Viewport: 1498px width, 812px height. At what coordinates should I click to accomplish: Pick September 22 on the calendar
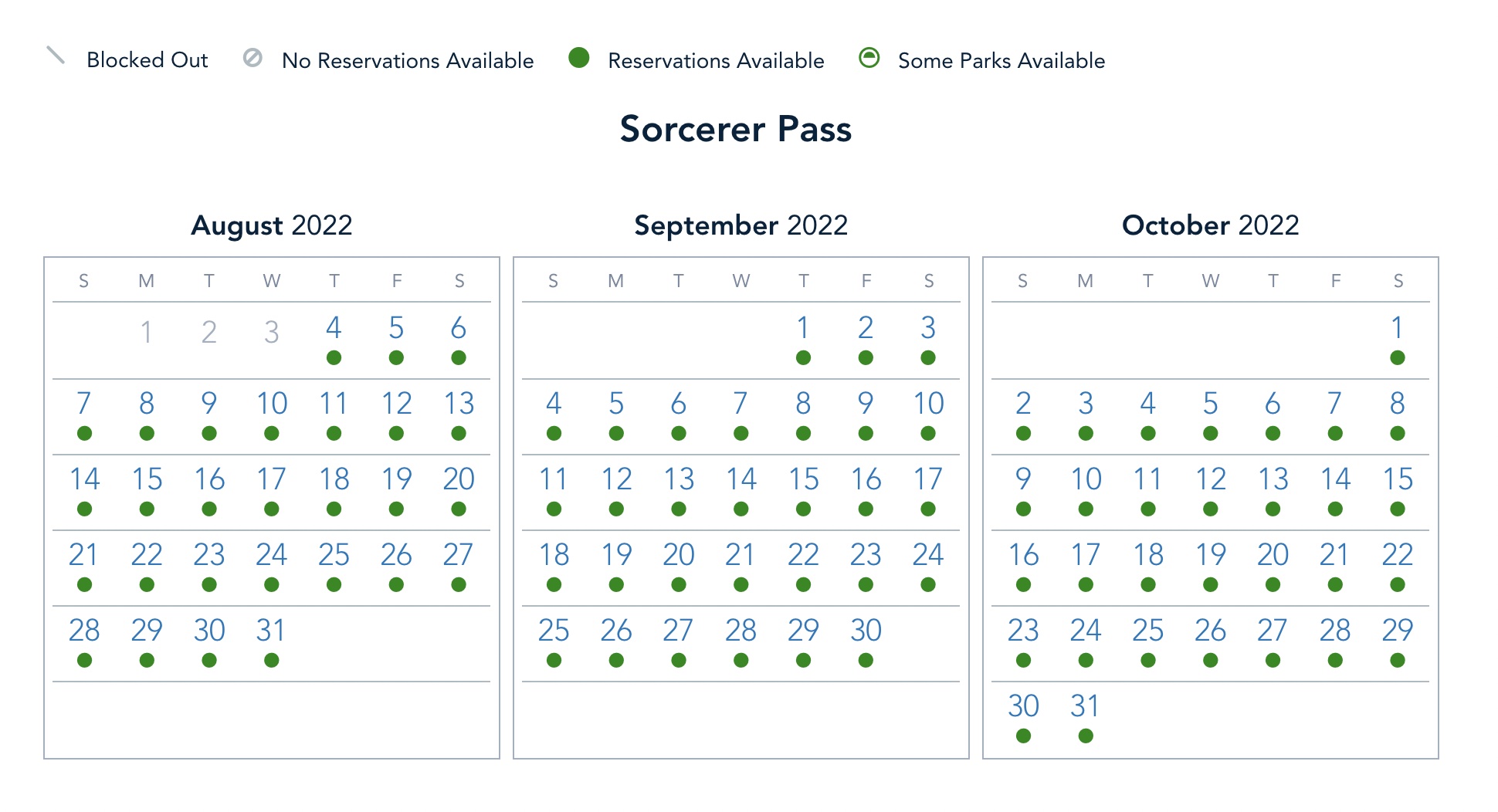coord(803,555)
